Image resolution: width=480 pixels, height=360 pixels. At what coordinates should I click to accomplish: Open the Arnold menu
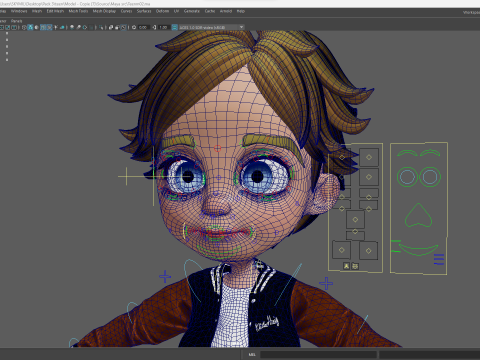226,11
